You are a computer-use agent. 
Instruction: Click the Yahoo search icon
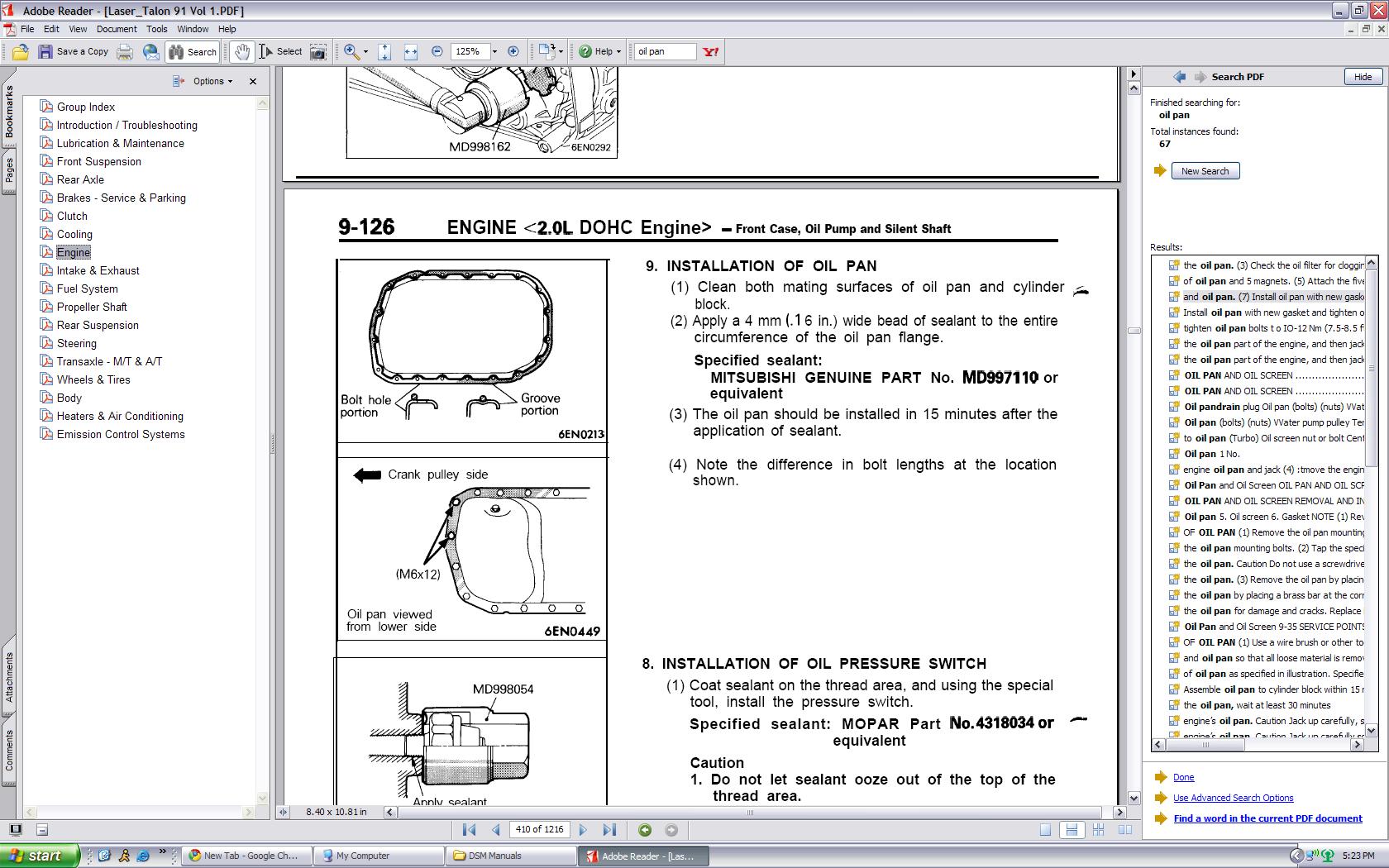pos(710,52)
